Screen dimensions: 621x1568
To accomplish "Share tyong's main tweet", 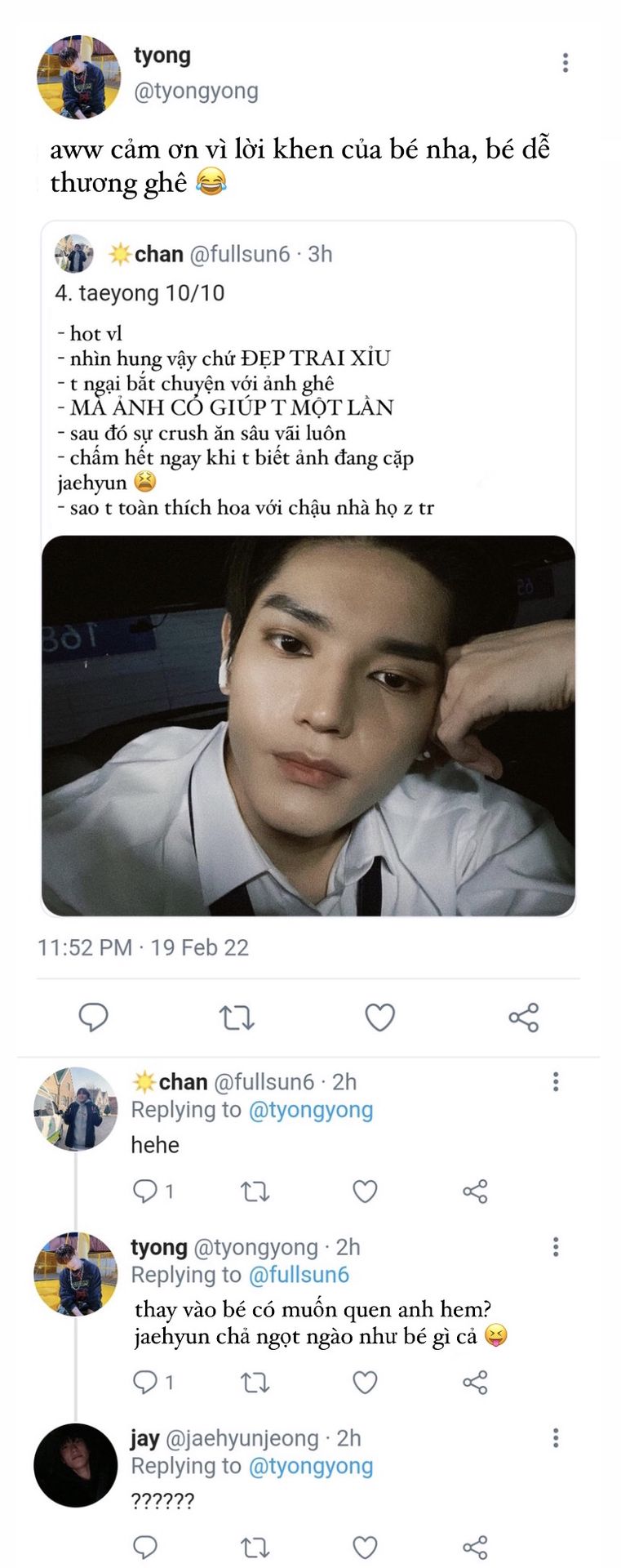I will tap(523, 1018).
